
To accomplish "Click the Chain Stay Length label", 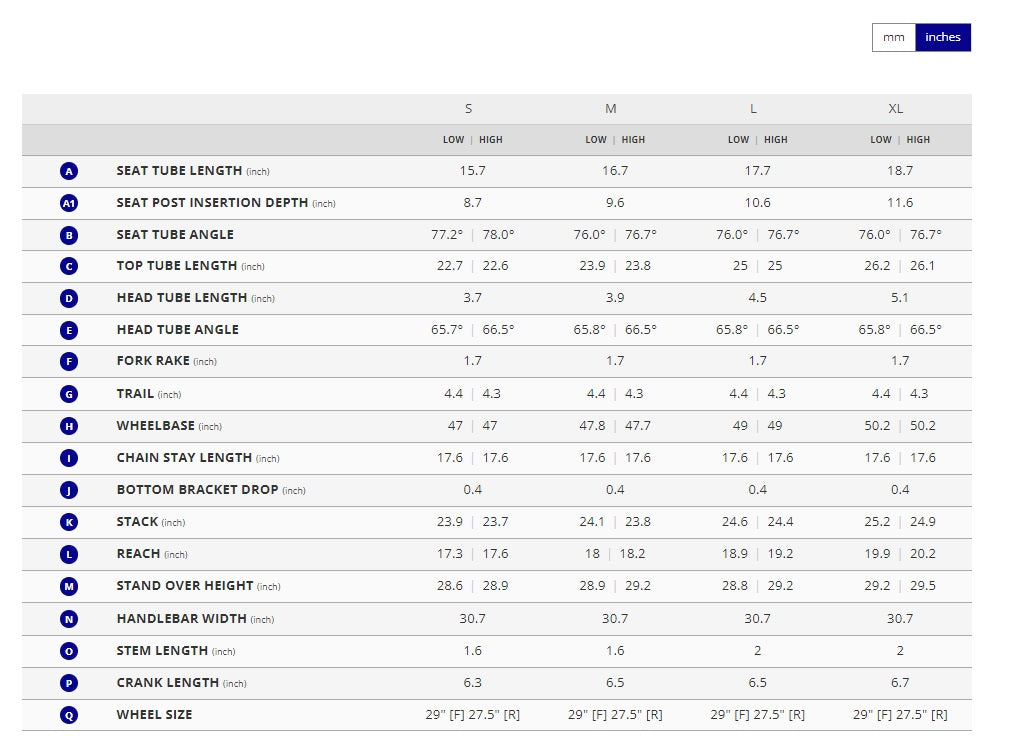I will coord(184,458).
